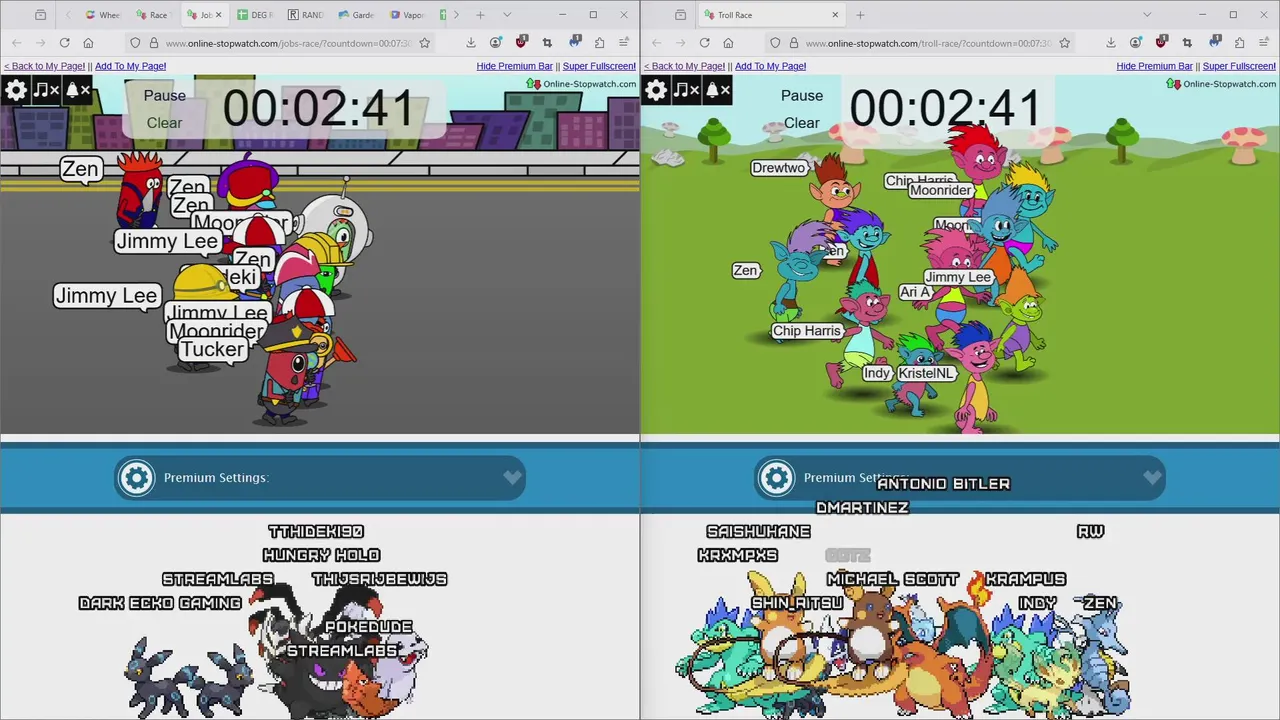Expand Premium Settings chevron in Troll Race window
Viewport: 1280px width, 720px height.
tap(1152, 478)
